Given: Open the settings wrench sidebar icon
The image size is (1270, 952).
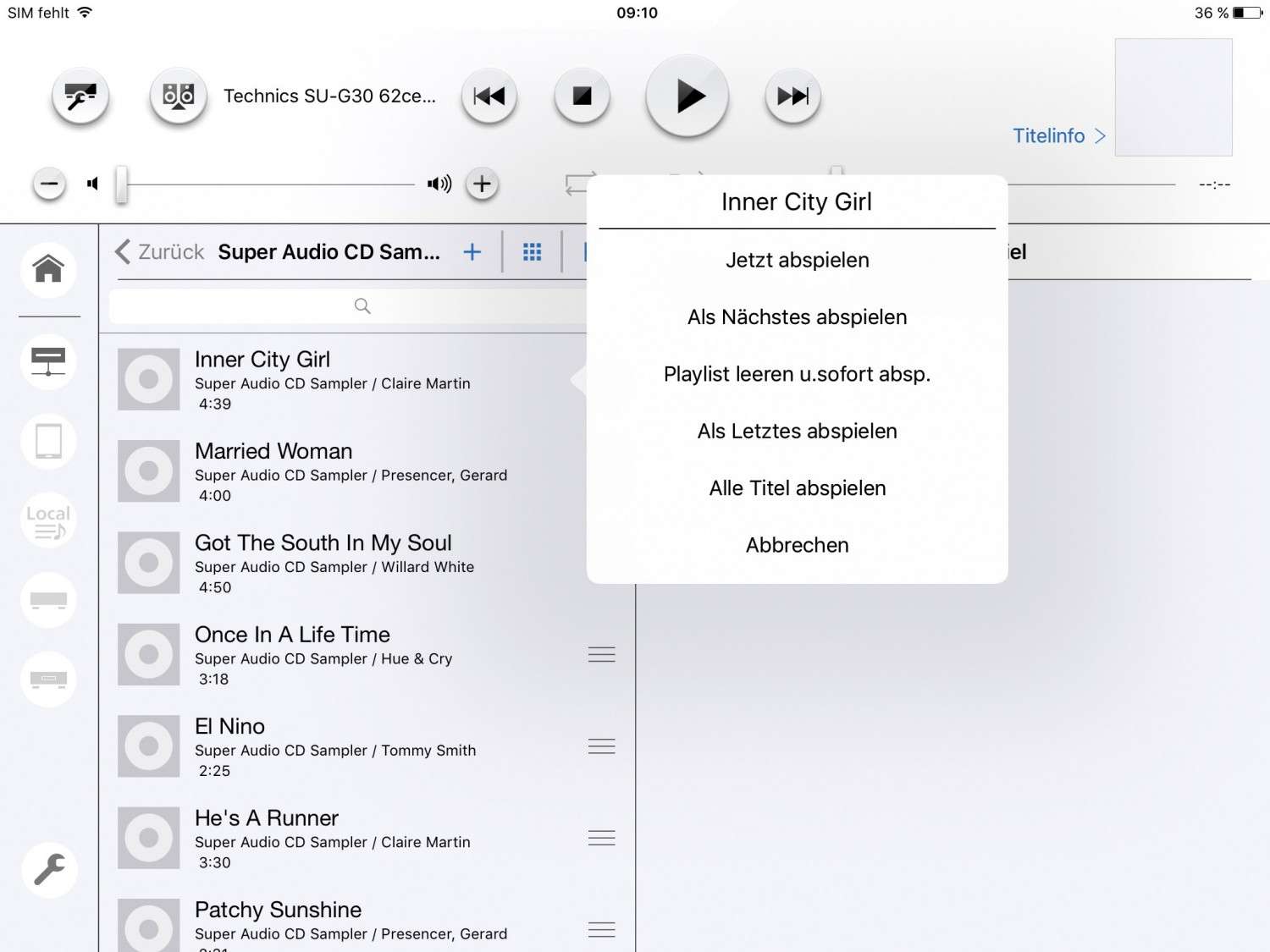Looking at the screenshot, I should 49,870.
